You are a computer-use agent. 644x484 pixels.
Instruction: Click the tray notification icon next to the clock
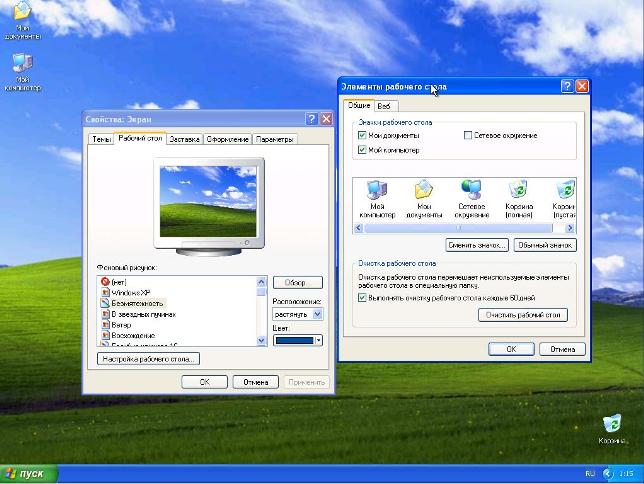click(608, 474)
